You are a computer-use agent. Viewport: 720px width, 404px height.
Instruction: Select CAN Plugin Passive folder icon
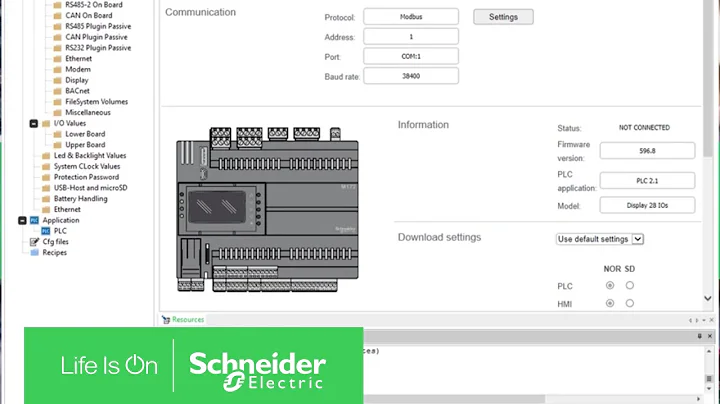click(x=57, y=37)
